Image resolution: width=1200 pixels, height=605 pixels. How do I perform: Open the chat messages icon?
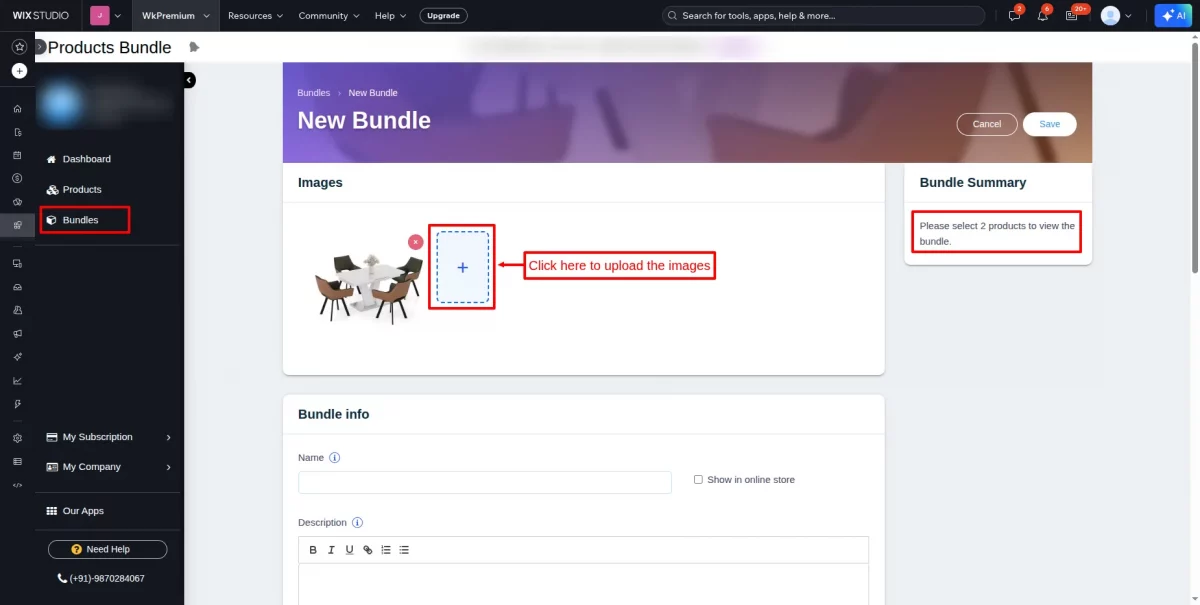click(x=1012, y=15)
